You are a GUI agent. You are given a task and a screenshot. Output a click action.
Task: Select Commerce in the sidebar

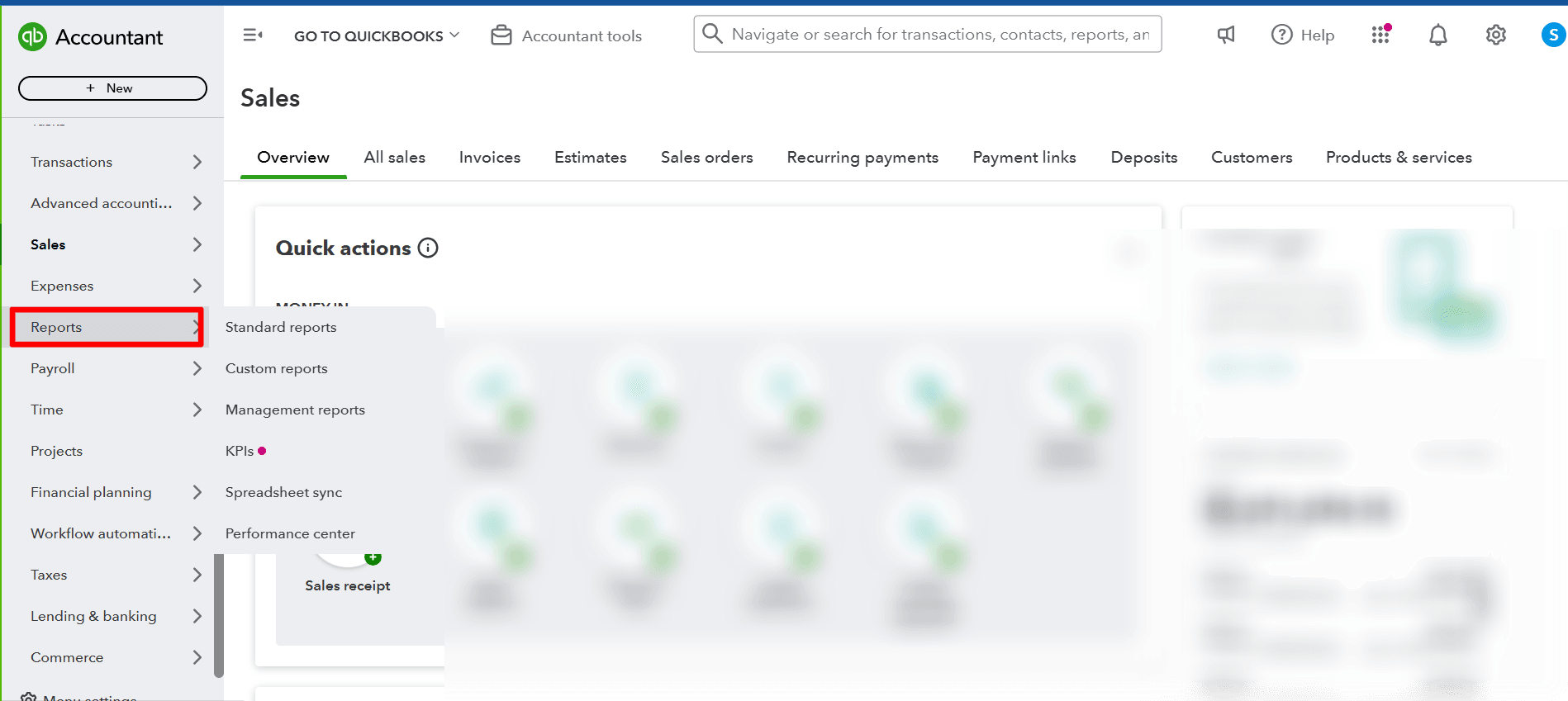pos(67,657)
